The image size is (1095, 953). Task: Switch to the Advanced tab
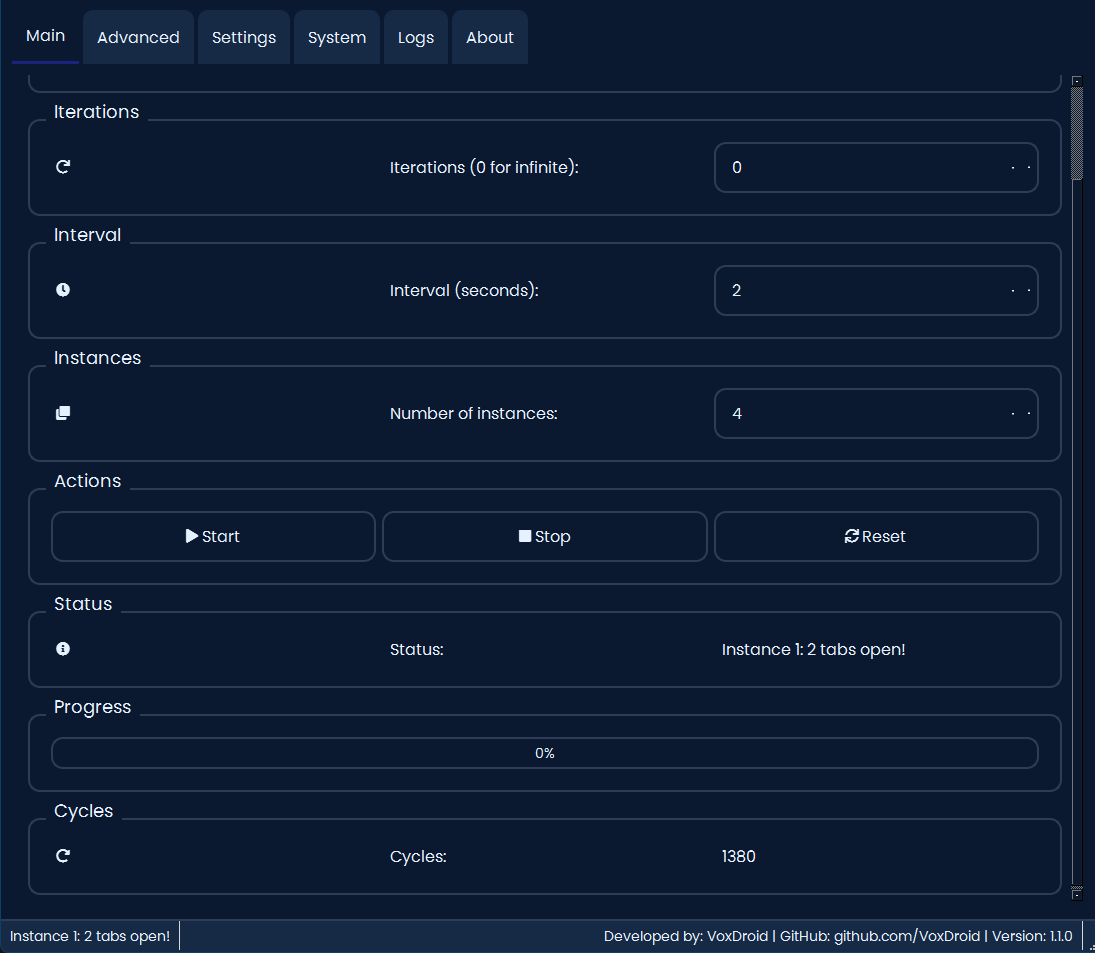138,37
